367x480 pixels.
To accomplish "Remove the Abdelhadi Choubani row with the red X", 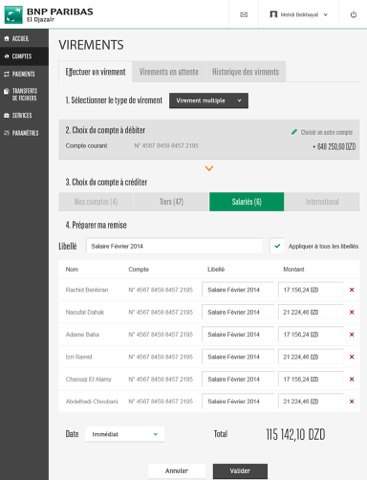I will pyautogui.click(x=352, y=402).
